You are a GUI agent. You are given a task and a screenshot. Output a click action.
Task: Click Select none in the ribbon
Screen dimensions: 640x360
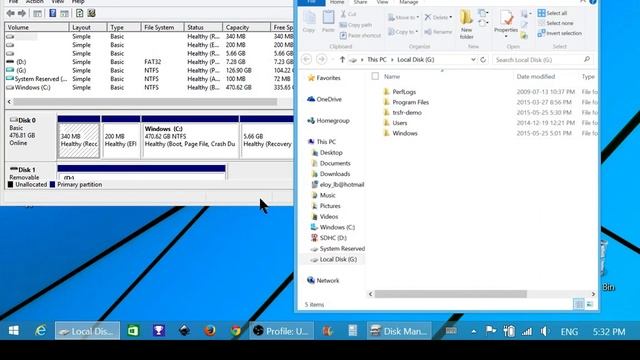pos(556,23)
